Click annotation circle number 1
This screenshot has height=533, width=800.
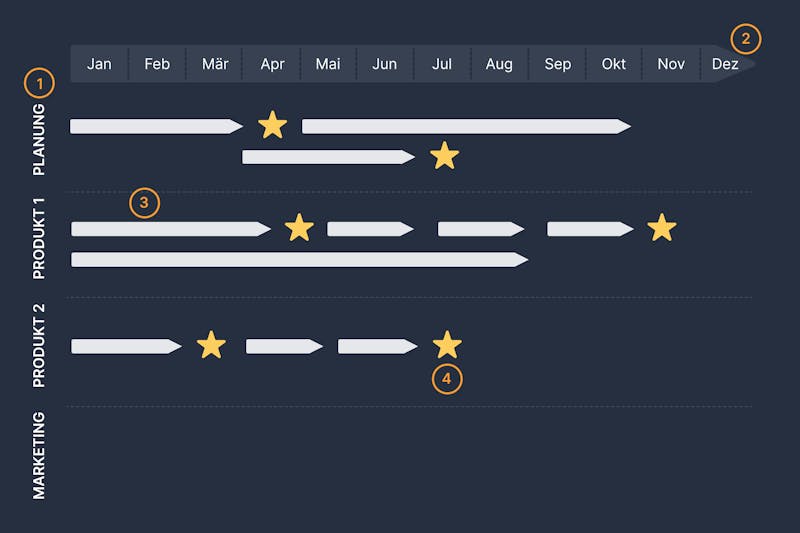tap(39, 83)
